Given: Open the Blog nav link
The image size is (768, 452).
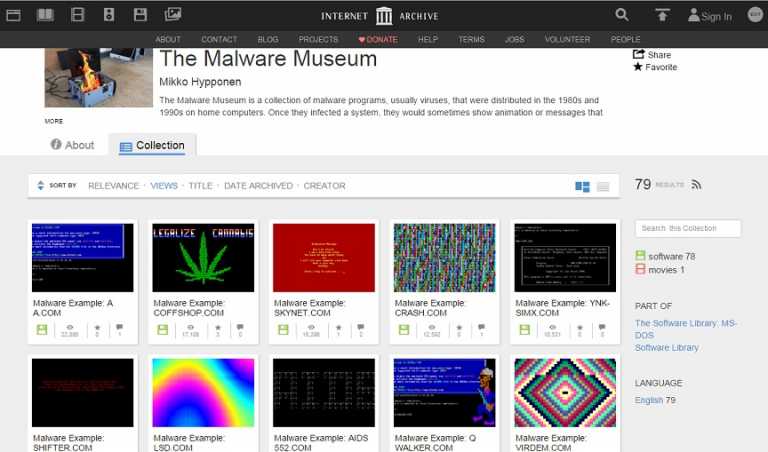Looking at the screenshot, I should coord(268,39).
